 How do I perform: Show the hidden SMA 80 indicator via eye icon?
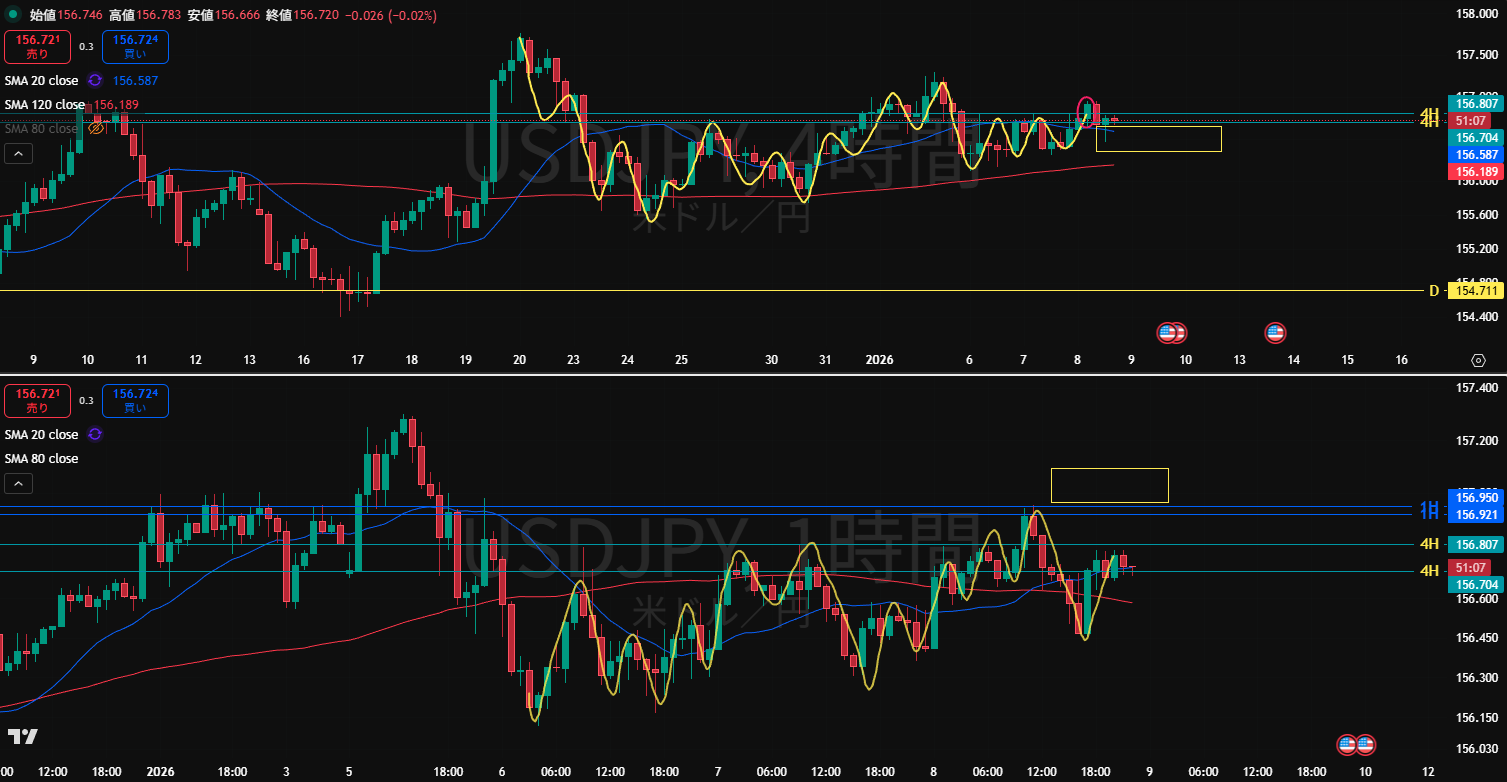point(96,129)
